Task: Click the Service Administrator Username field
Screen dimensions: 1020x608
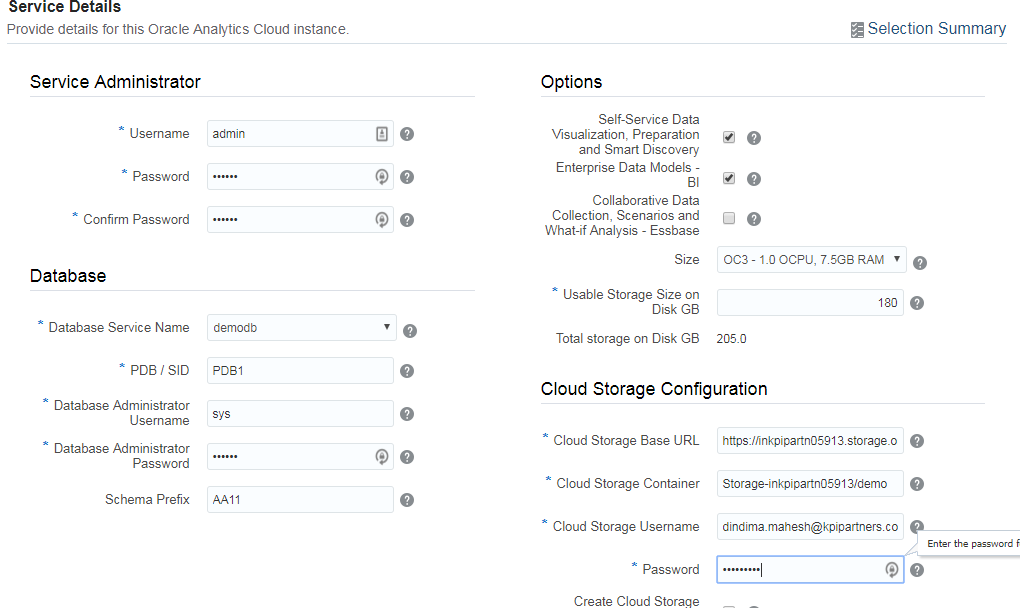Action: (290, 134)
